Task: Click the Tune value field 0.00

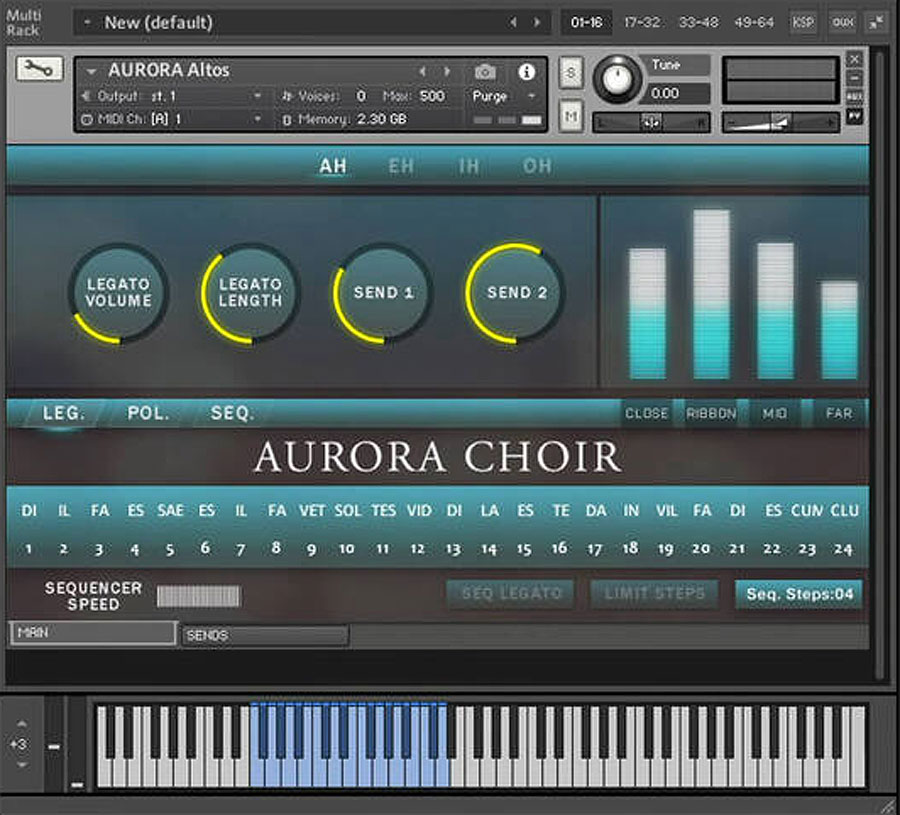Action: click(x=676, y=93)
